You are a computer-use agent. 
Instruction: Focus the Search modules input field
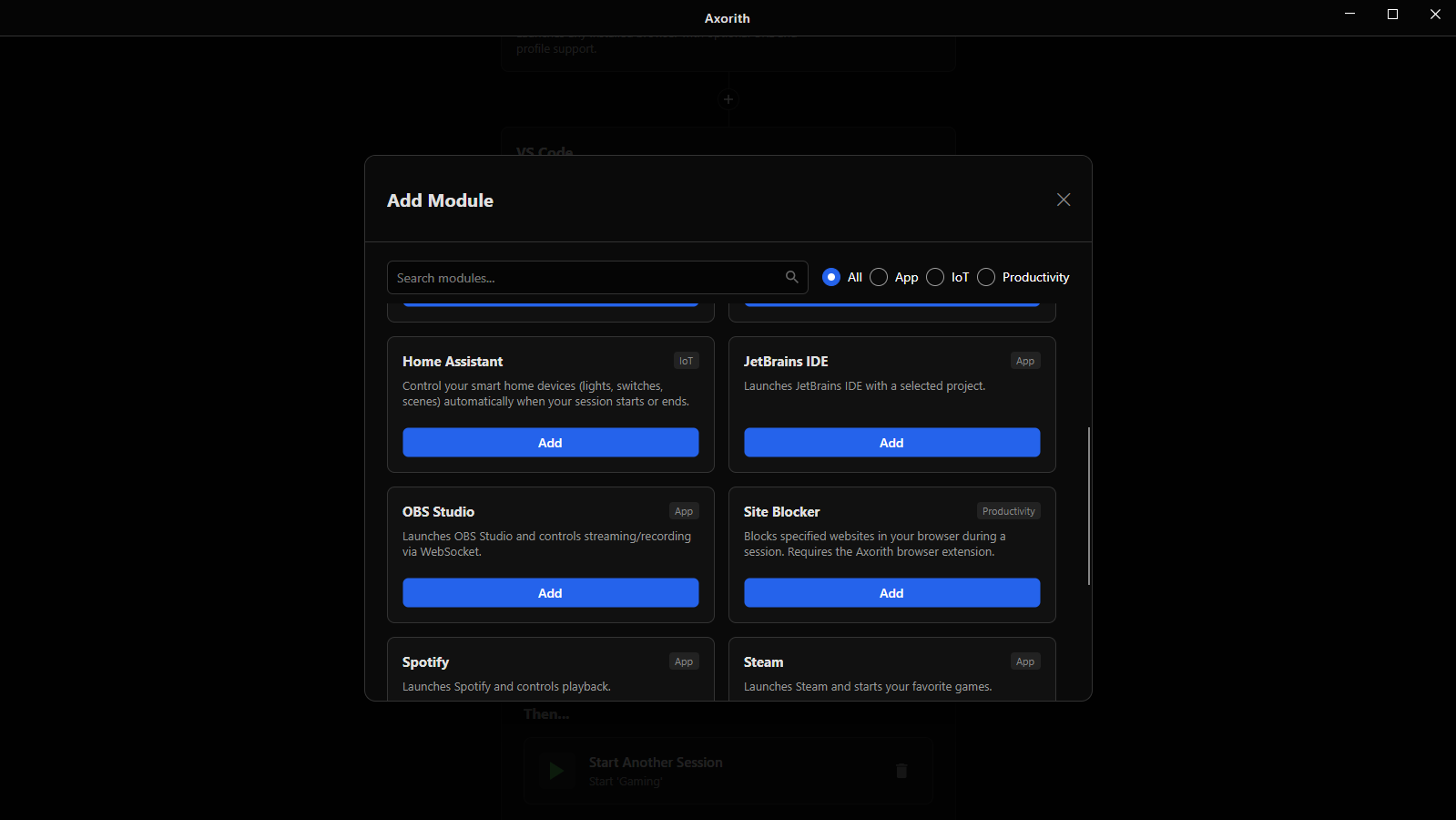pos(597,277)
